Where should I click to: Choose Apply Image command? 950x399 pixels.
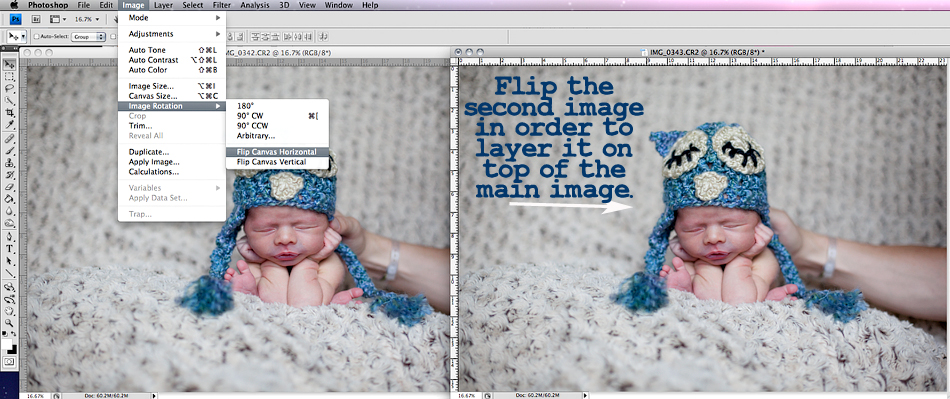pyautogui.click(x=172, y=162)
